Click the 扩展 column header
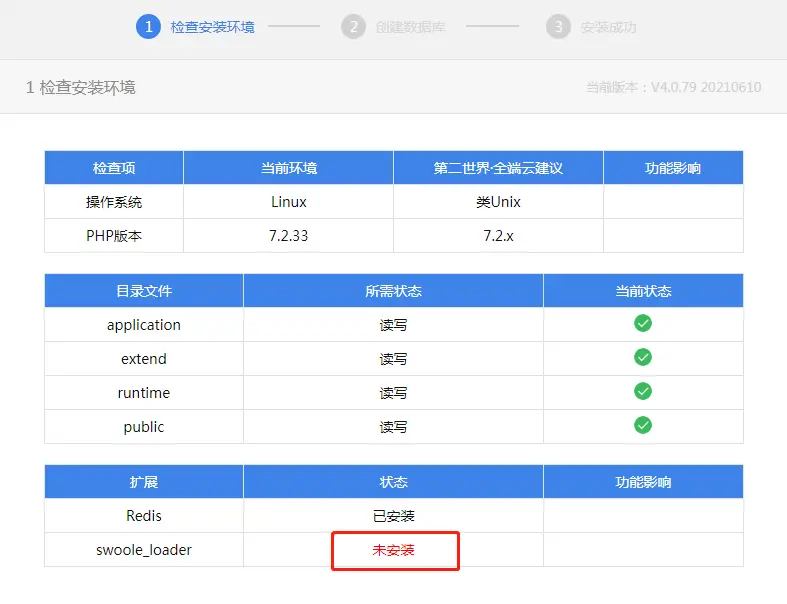Viewport: 787px width, 604px height. (x=144, y=482)
